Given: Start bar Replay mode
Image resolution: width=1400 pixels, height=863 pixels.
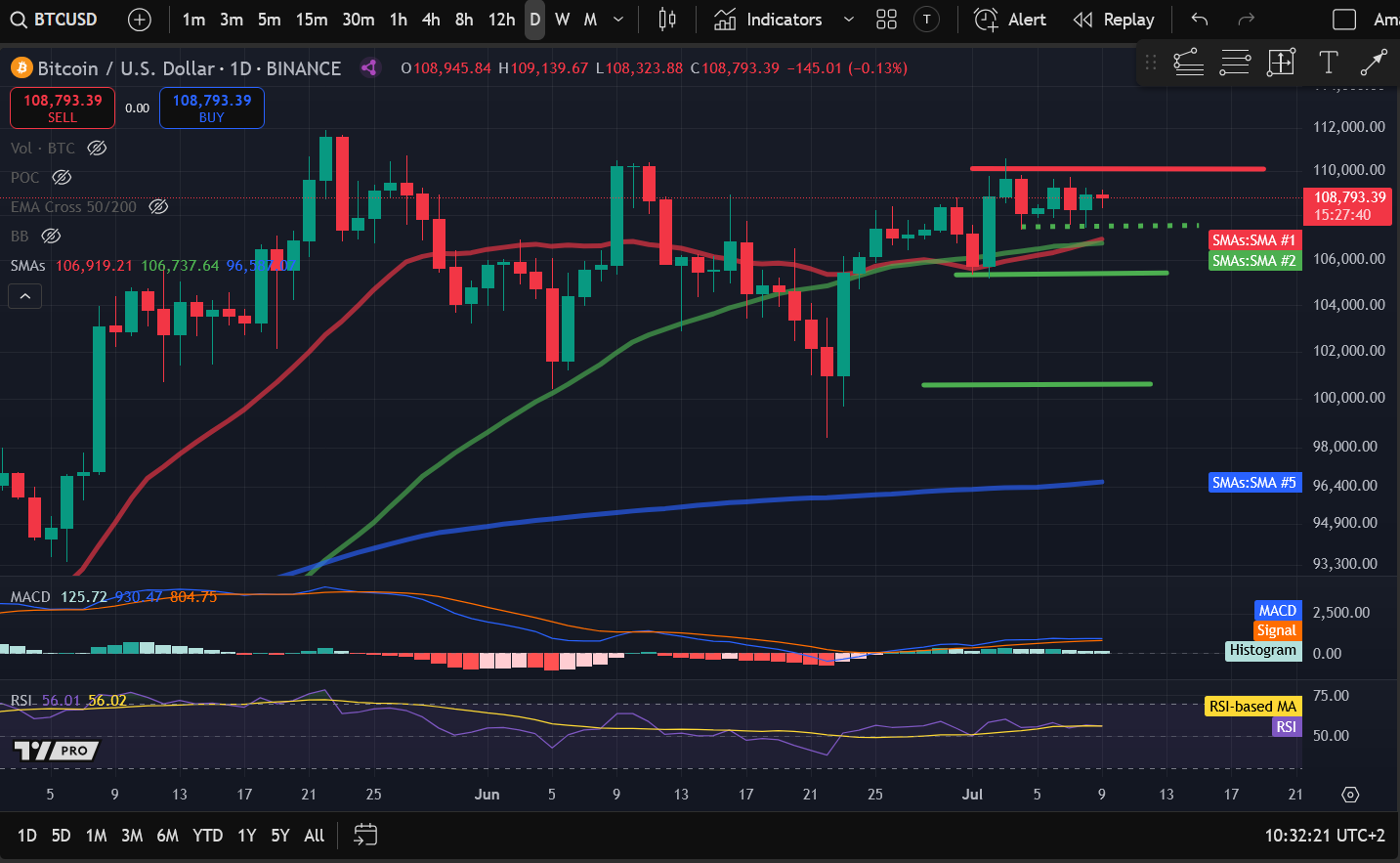Looking at the screenshot, I should pos(1114,20).
